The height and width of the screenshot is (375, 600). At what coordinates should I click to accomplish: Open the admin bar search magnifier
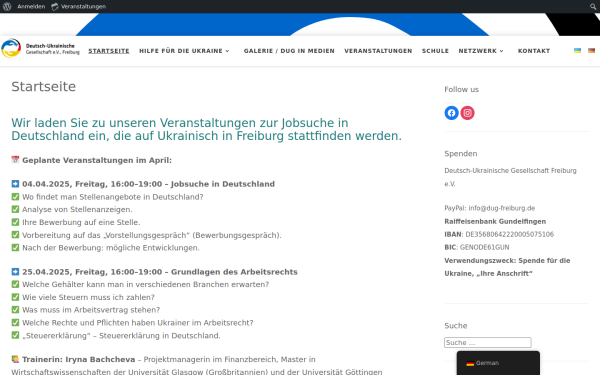[593, 7]
